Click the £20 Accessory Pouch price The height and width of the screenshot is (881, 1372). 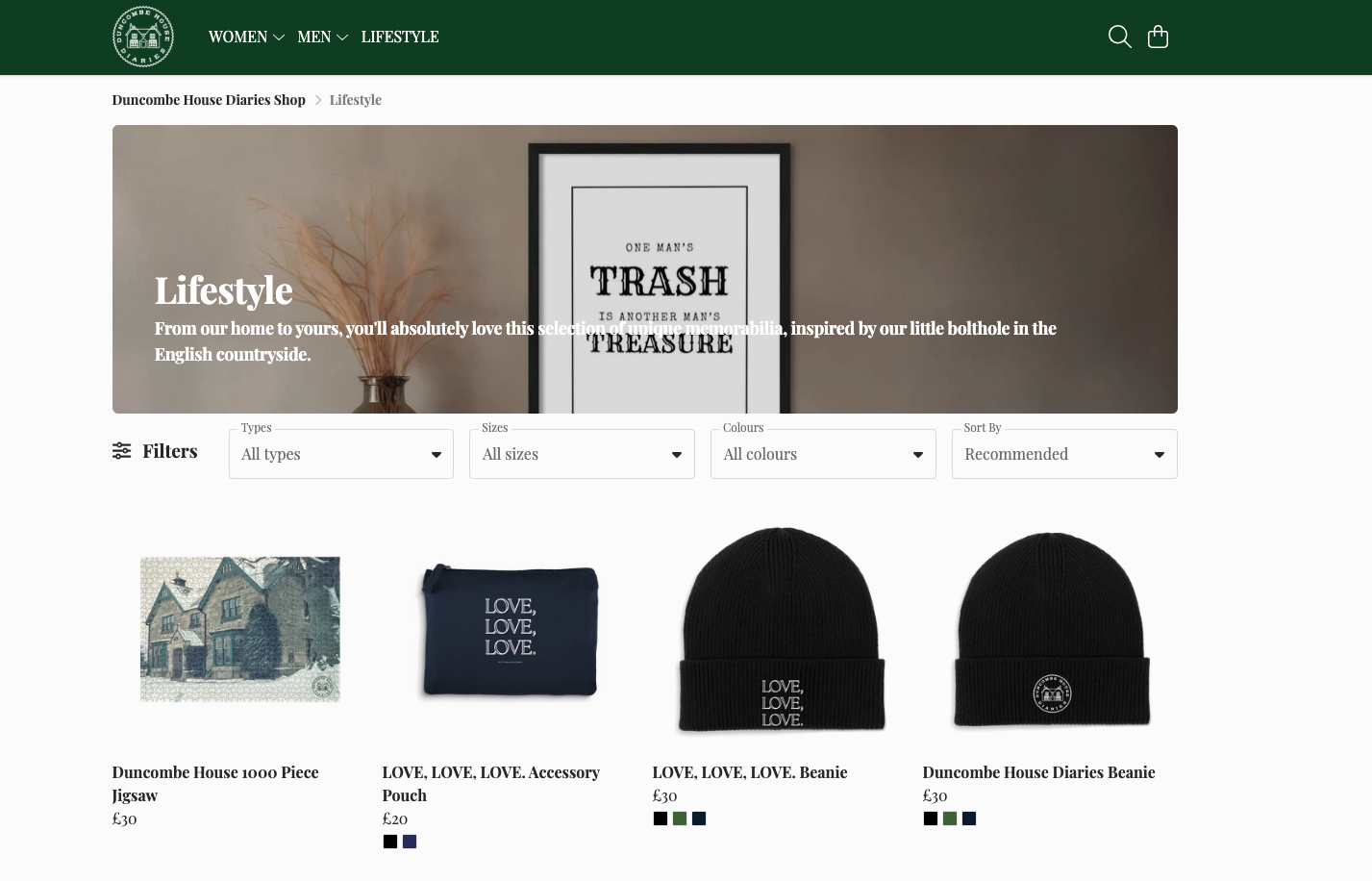click(395, 818)
